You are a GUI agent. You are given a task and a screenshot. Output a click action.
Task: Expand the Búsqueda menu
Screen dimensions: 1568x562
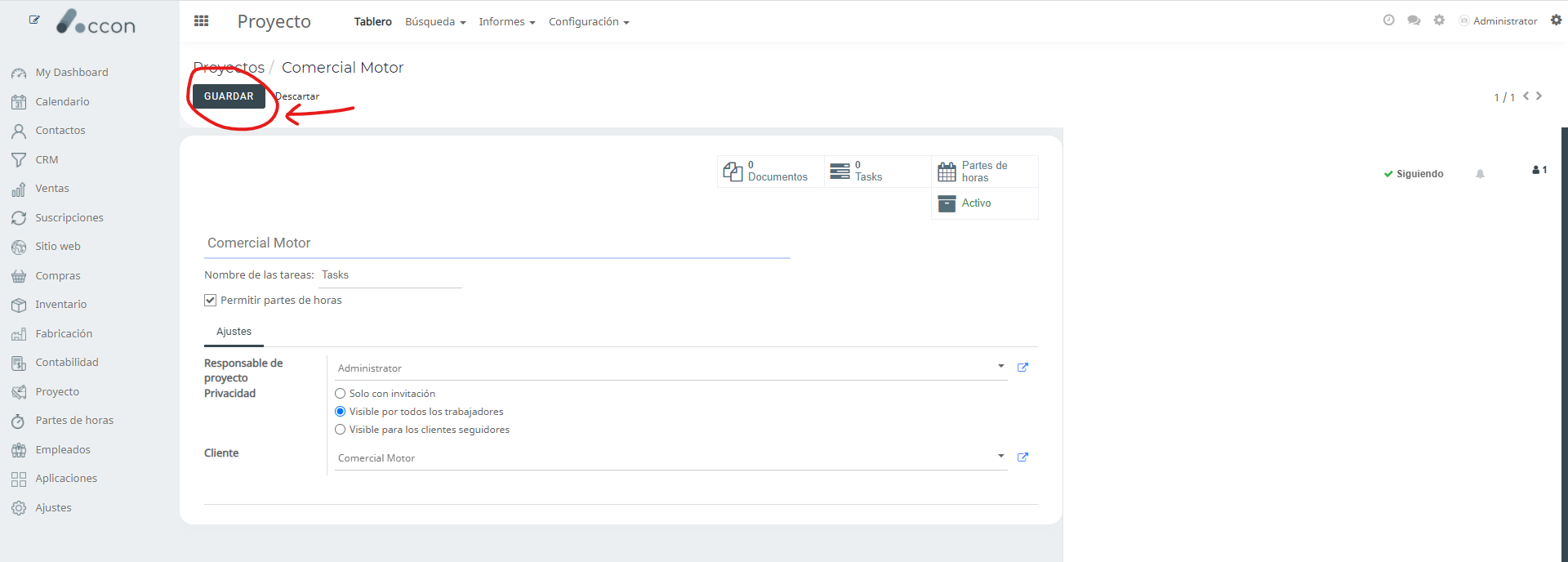tap(435, 22)
